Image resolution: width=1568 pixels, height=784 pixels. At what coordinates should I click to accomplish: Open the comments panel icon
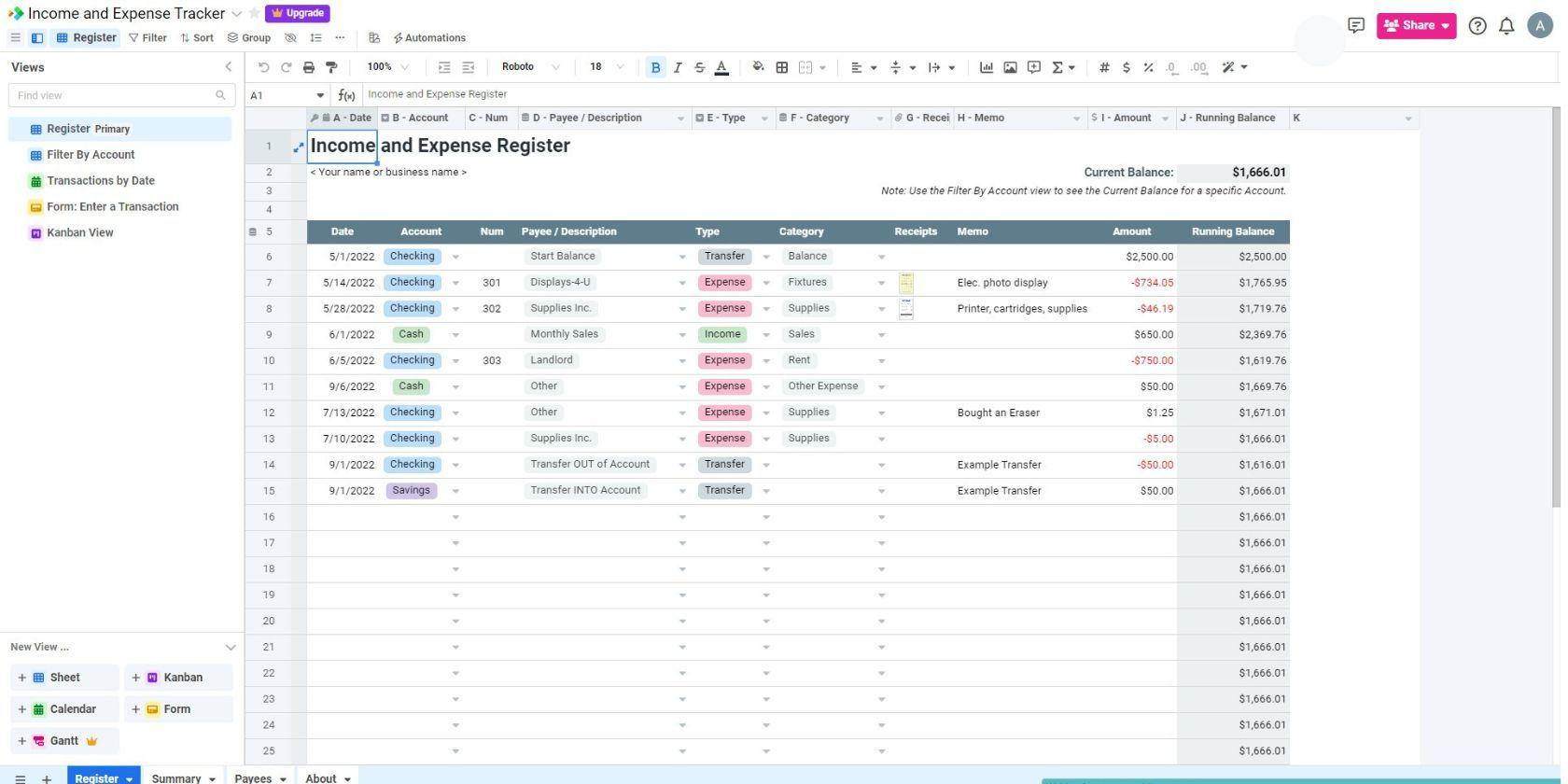coord(1356,25)
